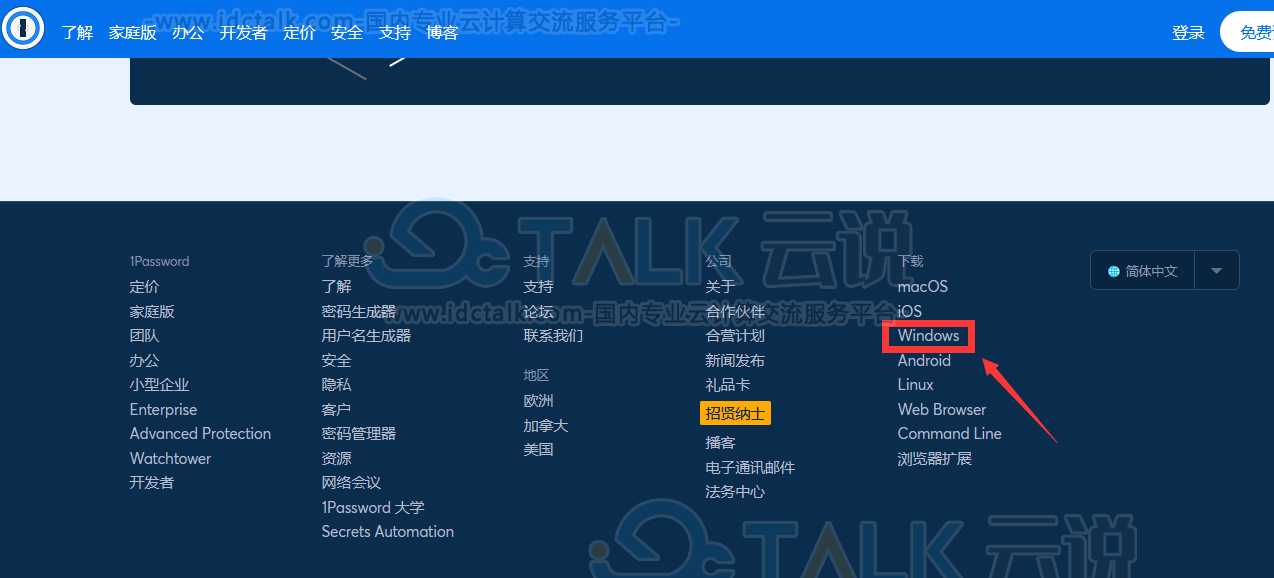The image size is (1274, 578).
Task: Open 办公 link in the footer
Action: click(x=144, y=360)
